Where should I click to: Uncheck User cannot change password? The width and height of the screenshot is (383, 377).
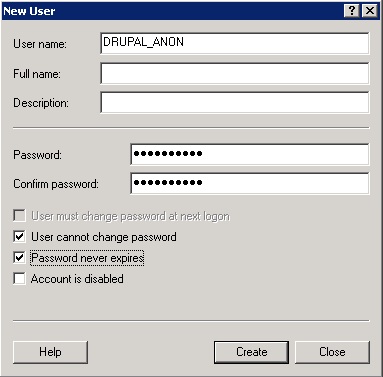(x=19, y=237)
